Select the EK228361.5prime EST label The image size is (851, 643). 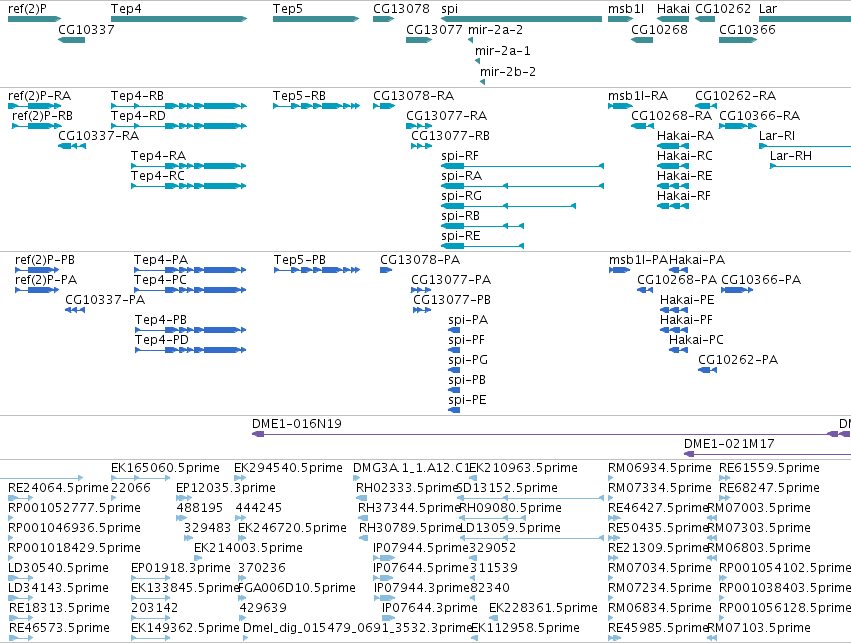[543, 608]
